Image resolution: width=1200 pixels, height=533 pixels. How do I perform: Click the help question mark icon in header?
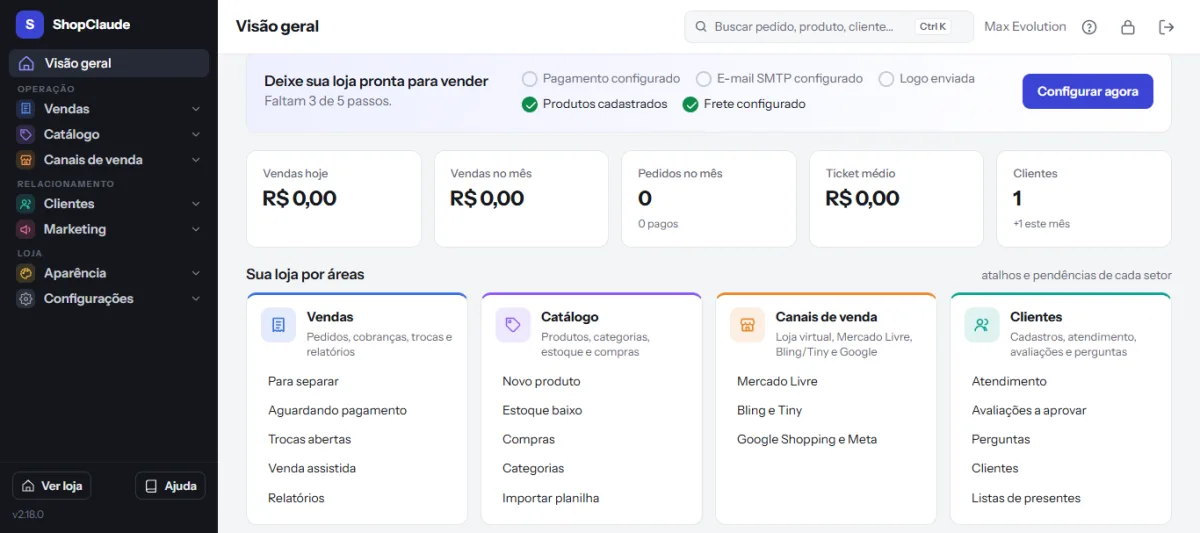click(1090, 27)
